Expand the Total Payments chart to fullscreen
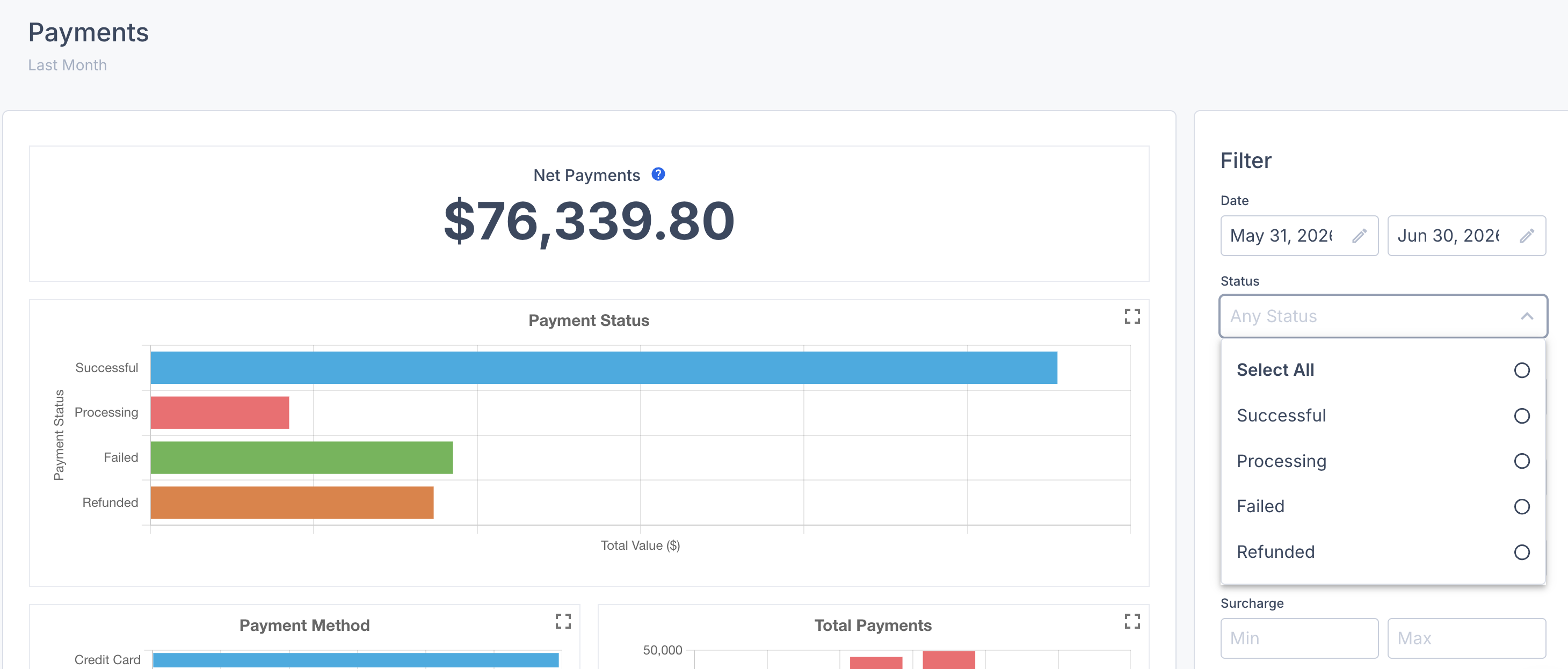The height and width of the screenshot is (669, 1568). (x=1131, y=621)
